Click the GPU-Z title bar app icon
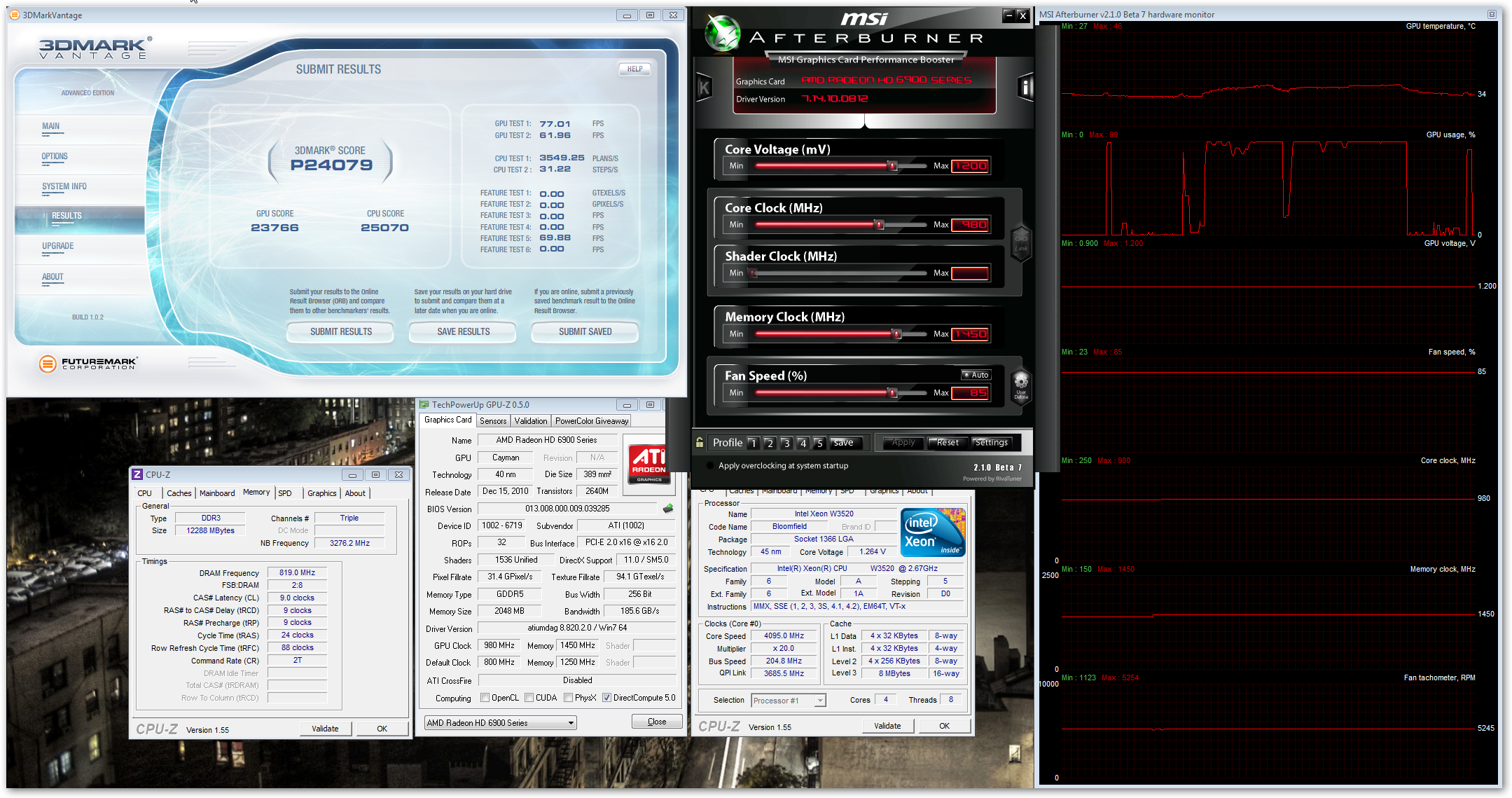The height and width of the screenshot is (798, 1512). pyautogui.click(x=424, y=404)
